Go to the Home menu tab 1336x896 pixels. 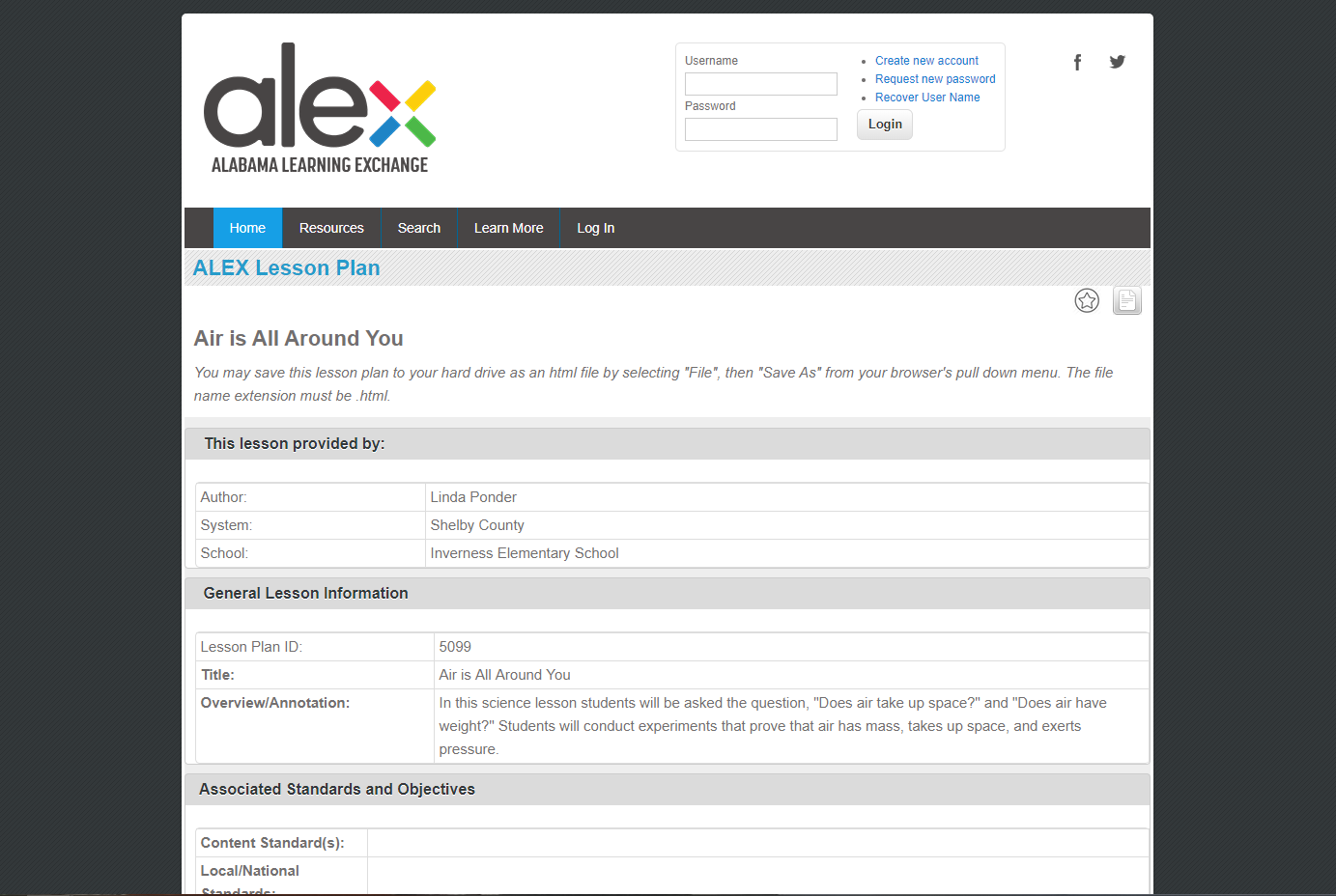click(247, 229)
